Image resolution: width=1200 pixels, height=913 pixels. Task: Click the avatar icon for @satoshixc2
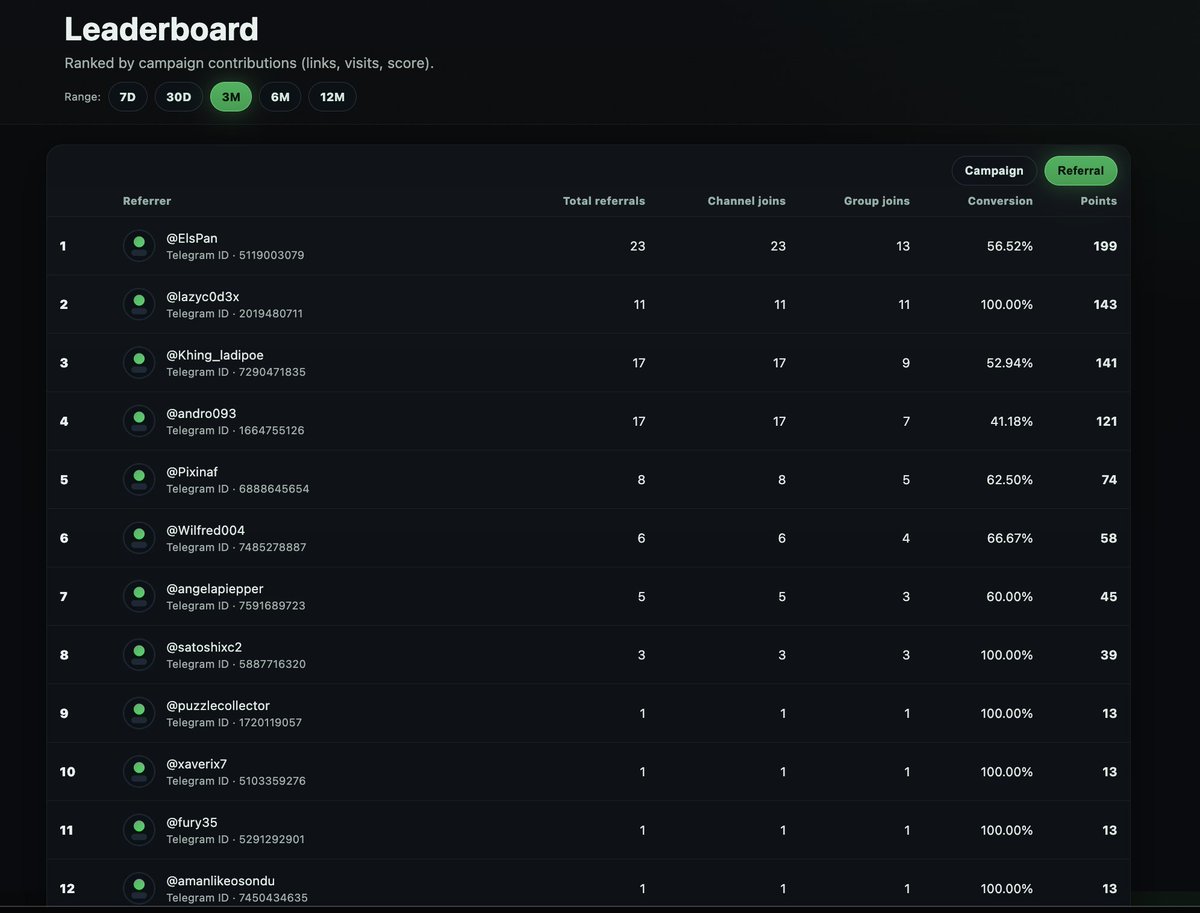[x=139, y=655]
